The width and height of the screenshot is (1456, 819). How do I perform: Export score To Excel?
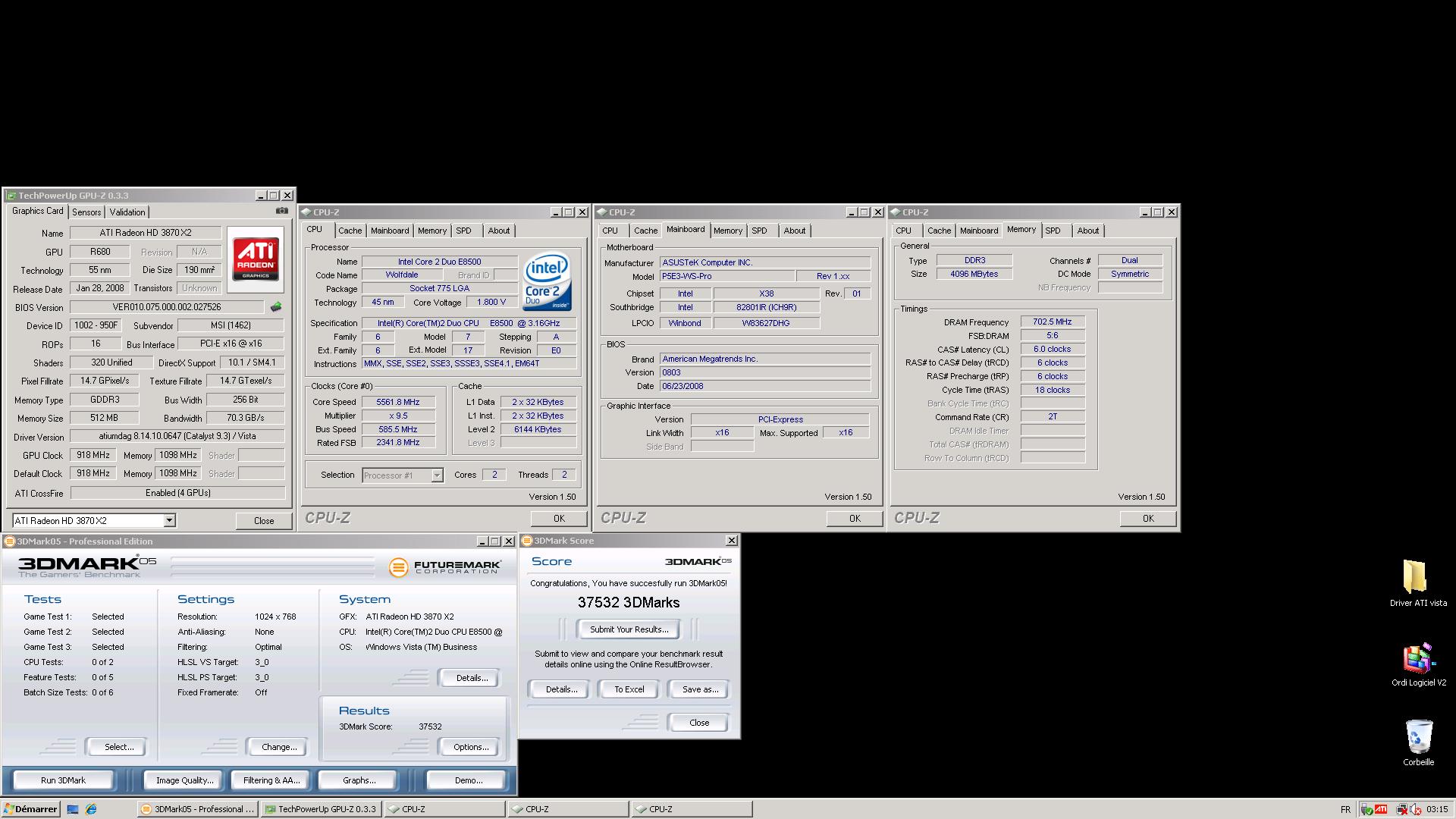click(x=629, y=689)
